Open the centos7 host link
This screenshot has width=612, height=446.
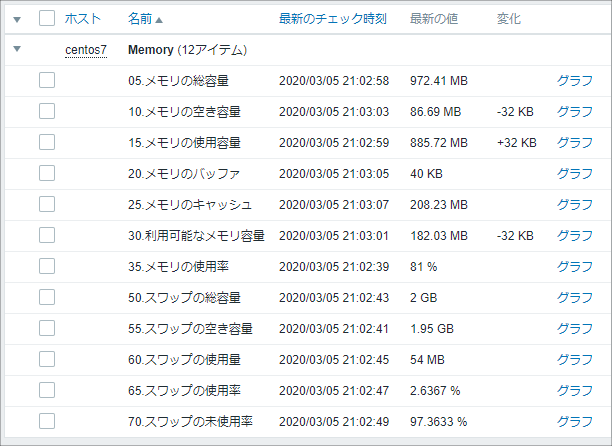(86, 50)
